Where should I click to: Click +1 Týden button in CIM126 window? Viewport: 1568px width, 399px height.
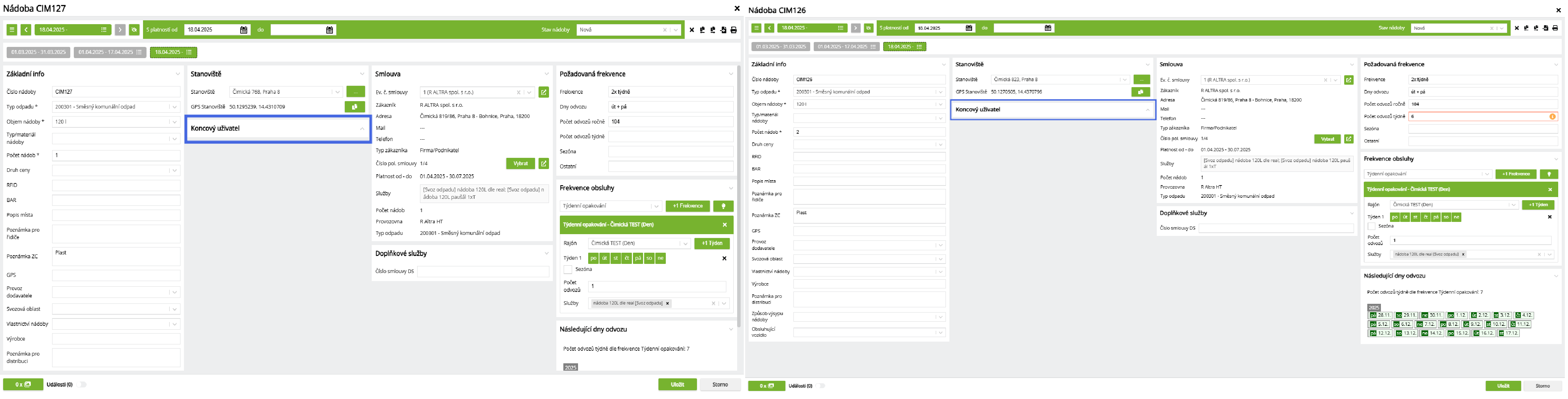(1538, 205)
